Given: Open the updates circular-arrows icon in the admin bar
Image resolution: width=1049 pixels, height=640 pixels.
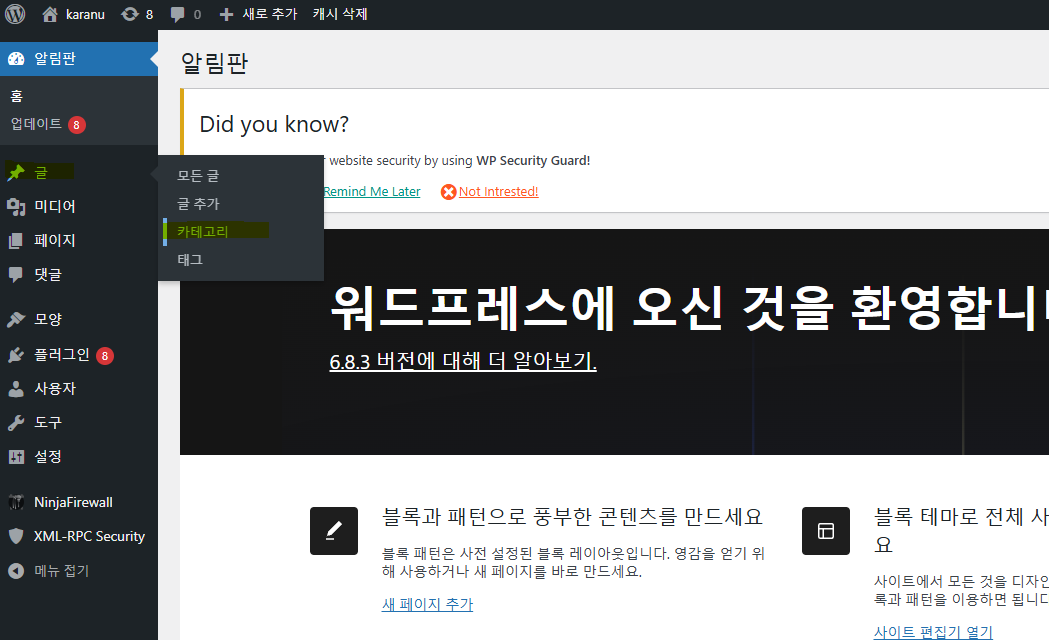Looking at the screenshot, I should tap(130, 14).
